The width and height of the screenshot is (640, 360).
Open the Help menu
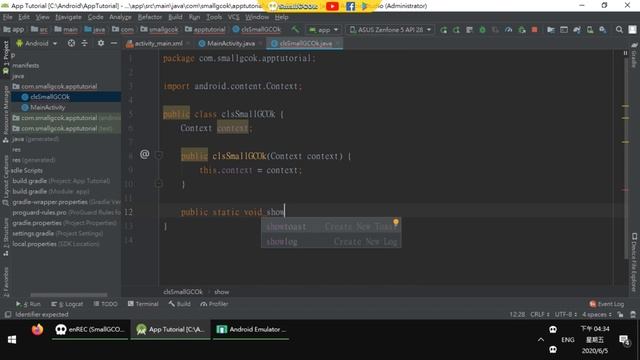click(x=281, y=17)
